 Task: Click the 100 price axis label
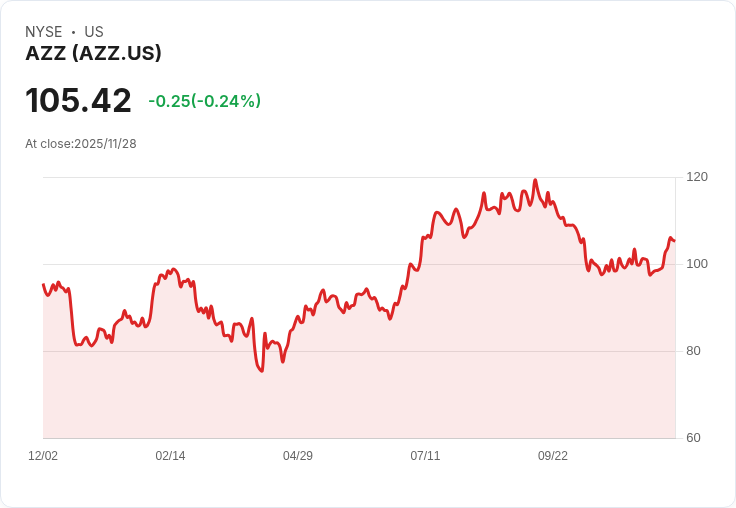tap(697, 264)
